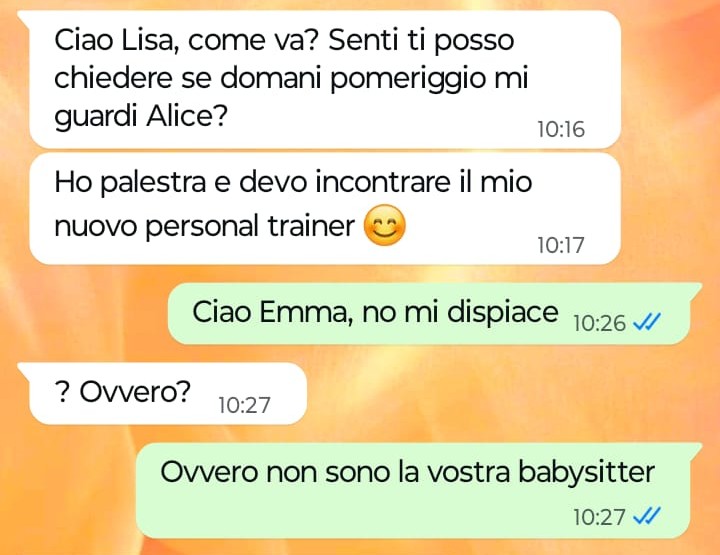720x555 pixels.
Task: Click the word 'dispiace' in the green bubble
Action: [x=503, y=313]
